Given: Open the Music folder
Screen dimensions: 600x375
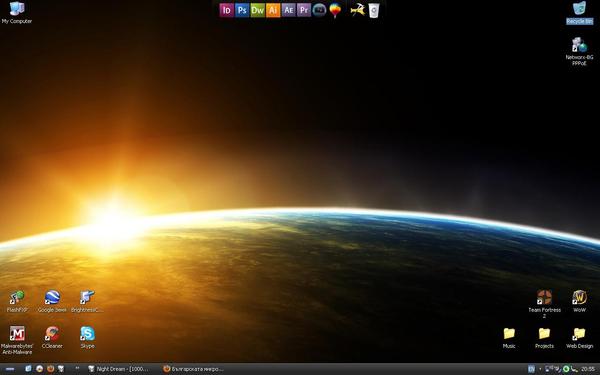Looking at the screenshot, I should tap(509, 338).
